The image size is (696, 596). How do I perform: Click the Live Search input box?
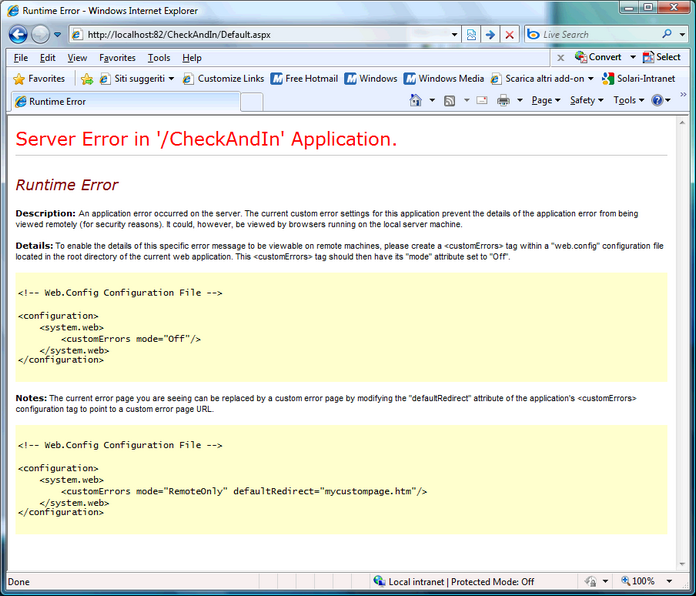pyautogui.click(x=599, y=35)
